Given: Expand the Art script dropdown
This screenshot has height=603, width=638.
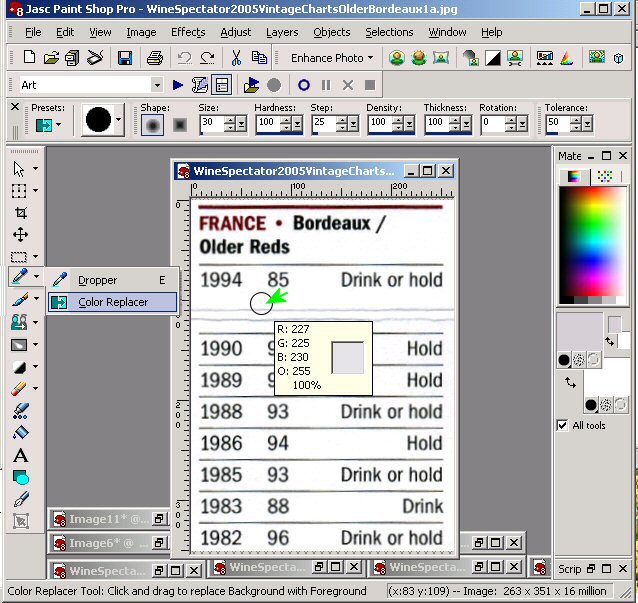Looking at the screenshot, I should coord(157,85).
